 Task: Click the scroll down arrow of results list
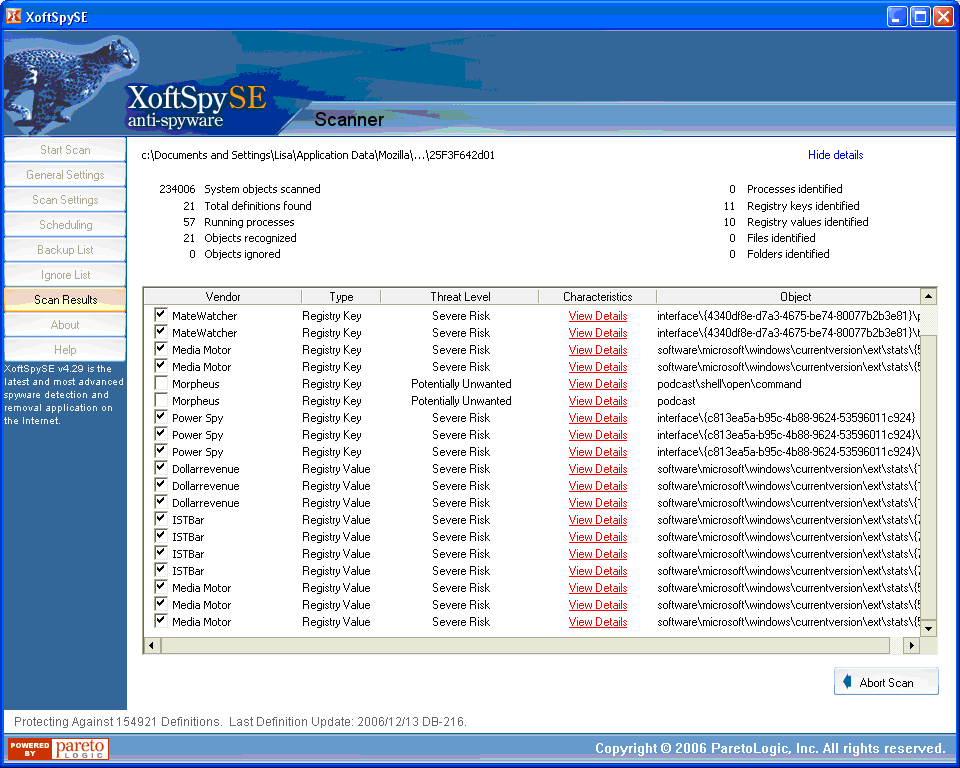[928, 628]
